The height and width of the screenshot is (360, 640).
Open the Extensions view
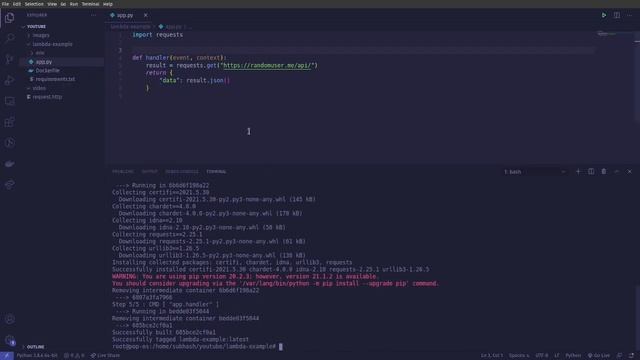coord(9,122)
